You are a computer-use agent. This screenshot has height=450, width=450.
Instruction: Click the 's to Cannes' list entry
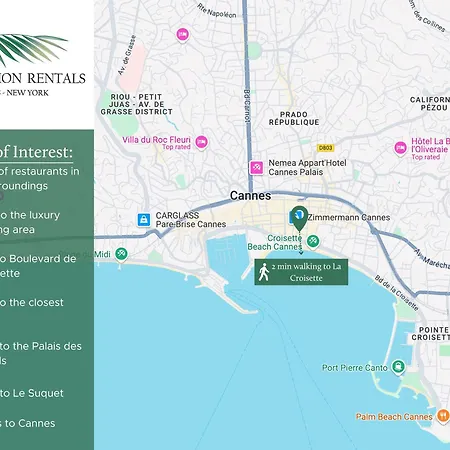tap(28, 423)
